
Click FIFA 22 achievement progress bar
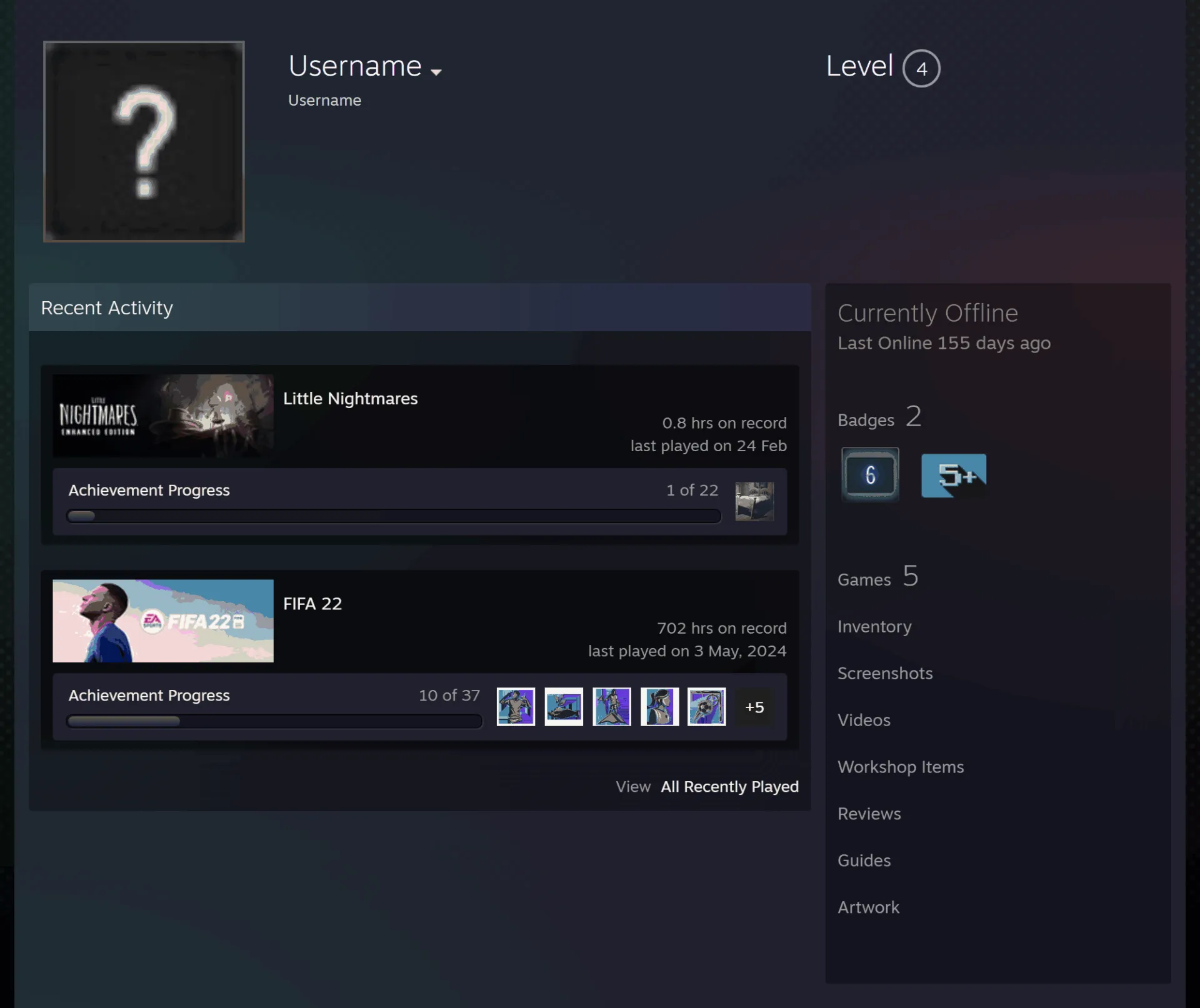[x=274, y=721]
